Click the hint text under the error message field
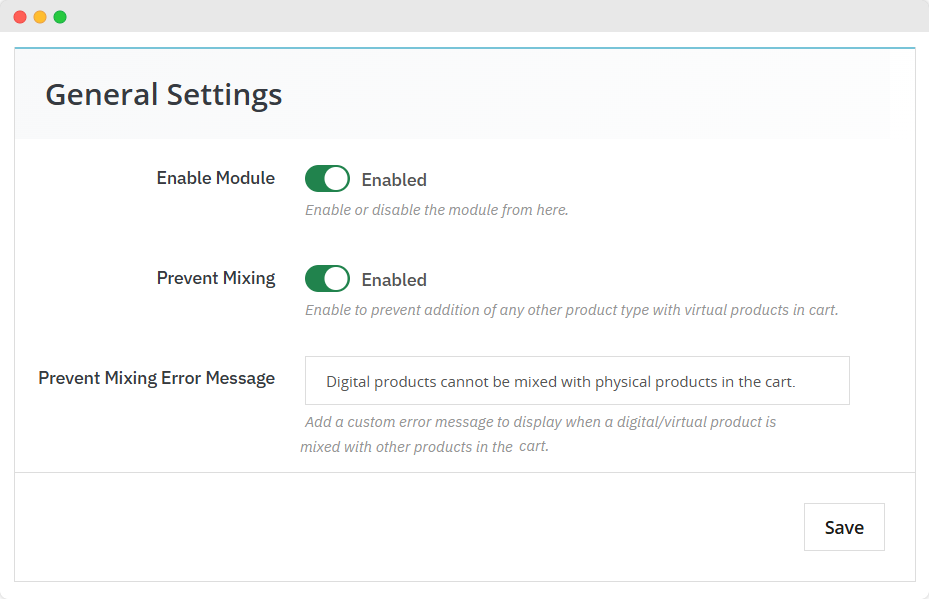 (540, 423)
